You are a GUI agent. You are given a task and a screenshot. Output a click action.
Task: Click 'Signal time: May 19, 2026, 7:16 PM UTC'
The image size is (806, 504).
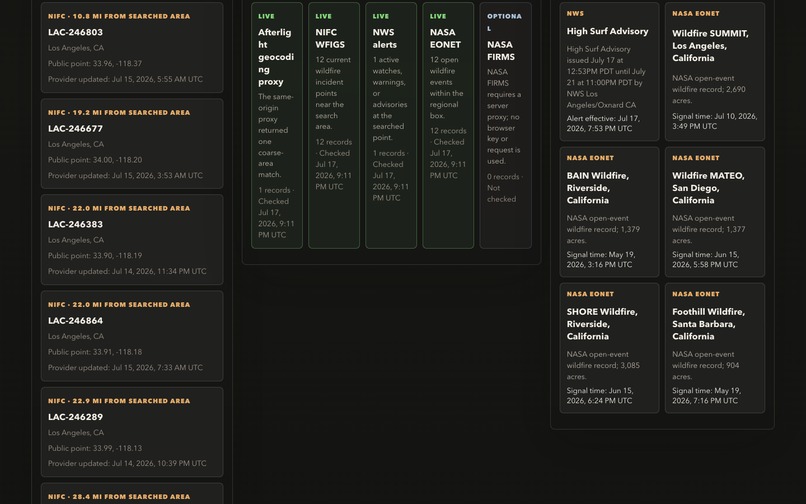(x=706, y=396)
